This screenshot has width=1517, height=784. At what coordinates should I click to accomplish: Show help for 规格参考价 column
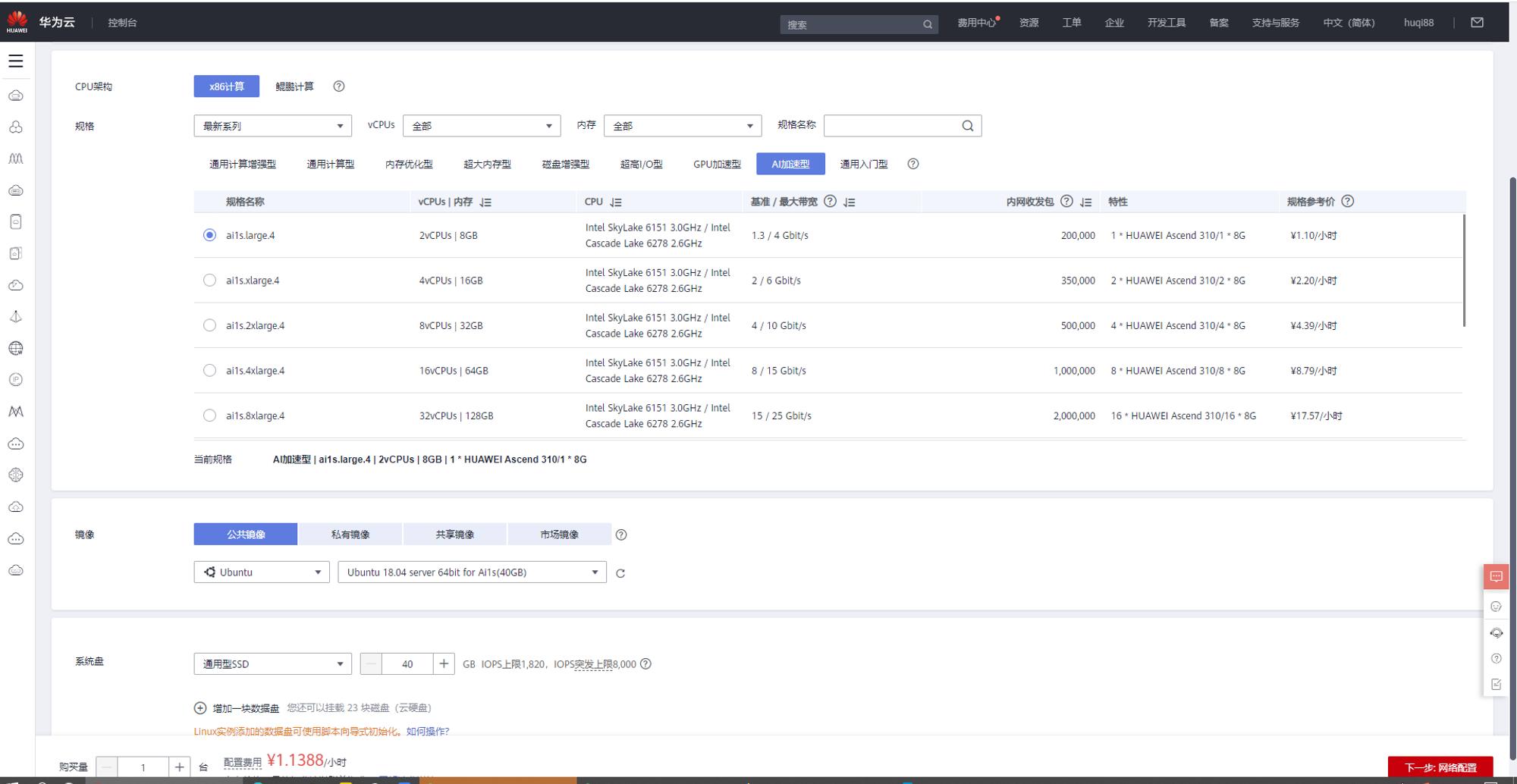point(1347,202)
